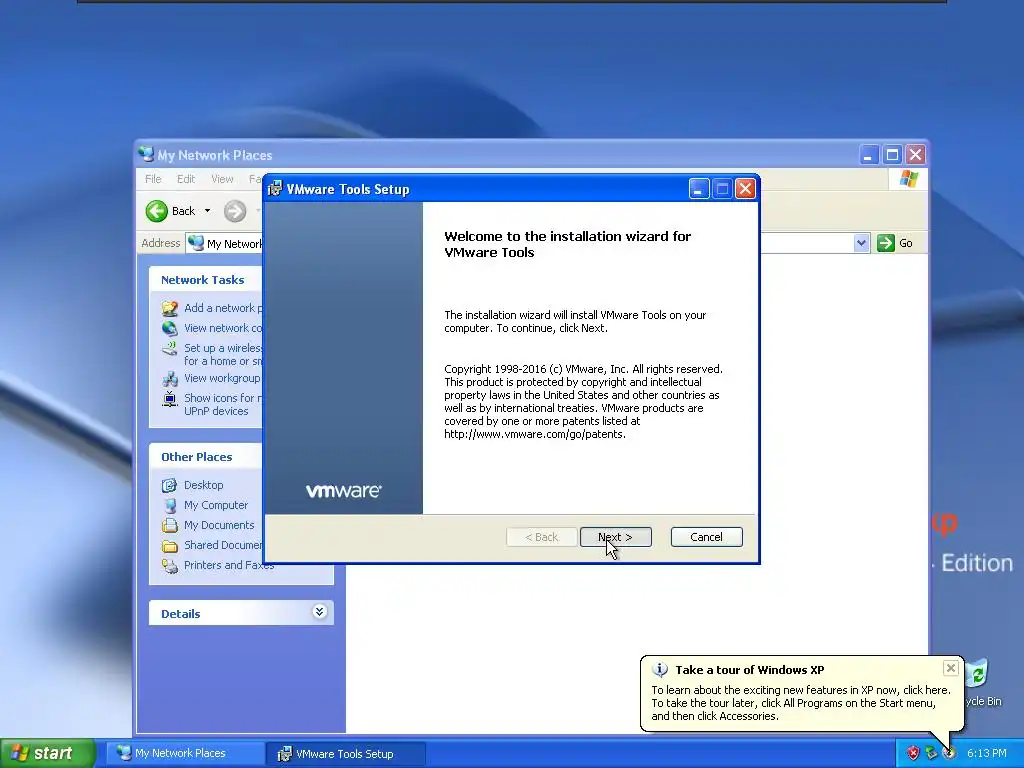Click the VMware Tools Setup title bar icon
Image resolution: width=1024 pixels, height=768 pixels.
[275, 189]
